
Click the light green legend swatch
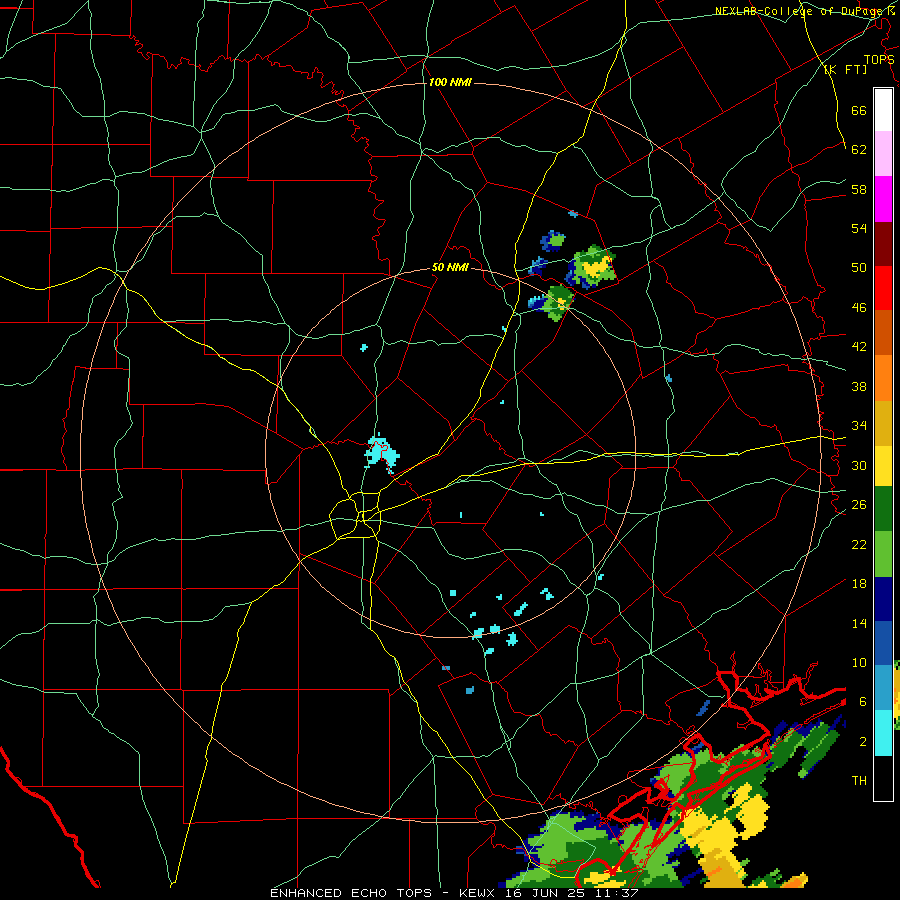click(883, 554)
